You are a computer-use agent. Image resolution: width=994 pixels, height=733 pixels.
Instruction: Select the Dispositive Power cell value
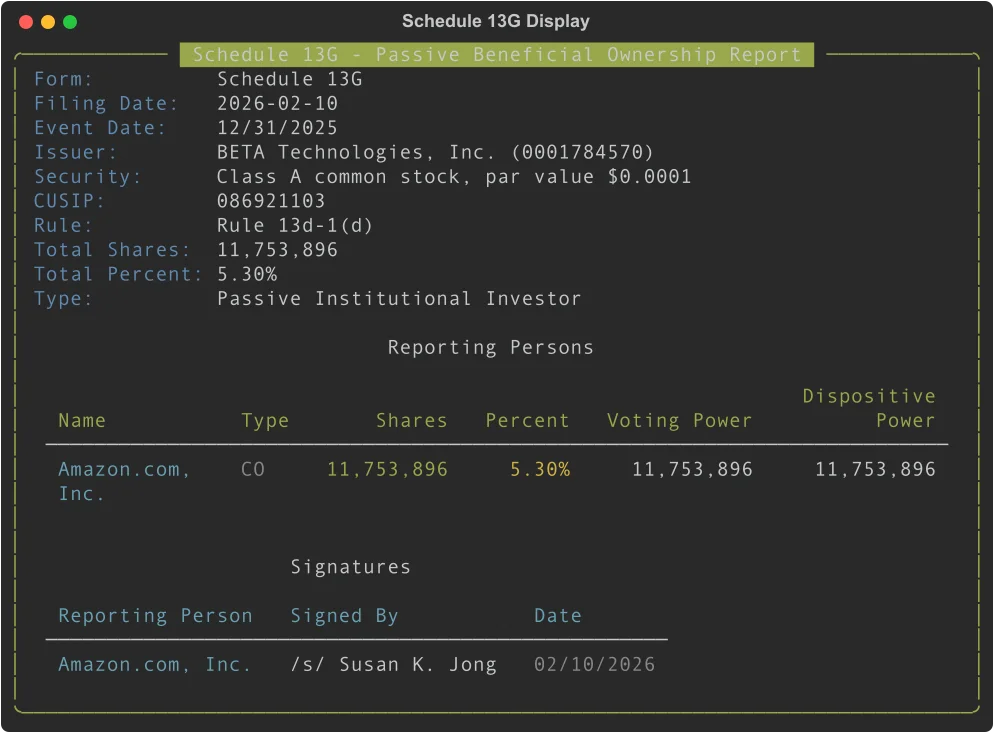point(875,469)
